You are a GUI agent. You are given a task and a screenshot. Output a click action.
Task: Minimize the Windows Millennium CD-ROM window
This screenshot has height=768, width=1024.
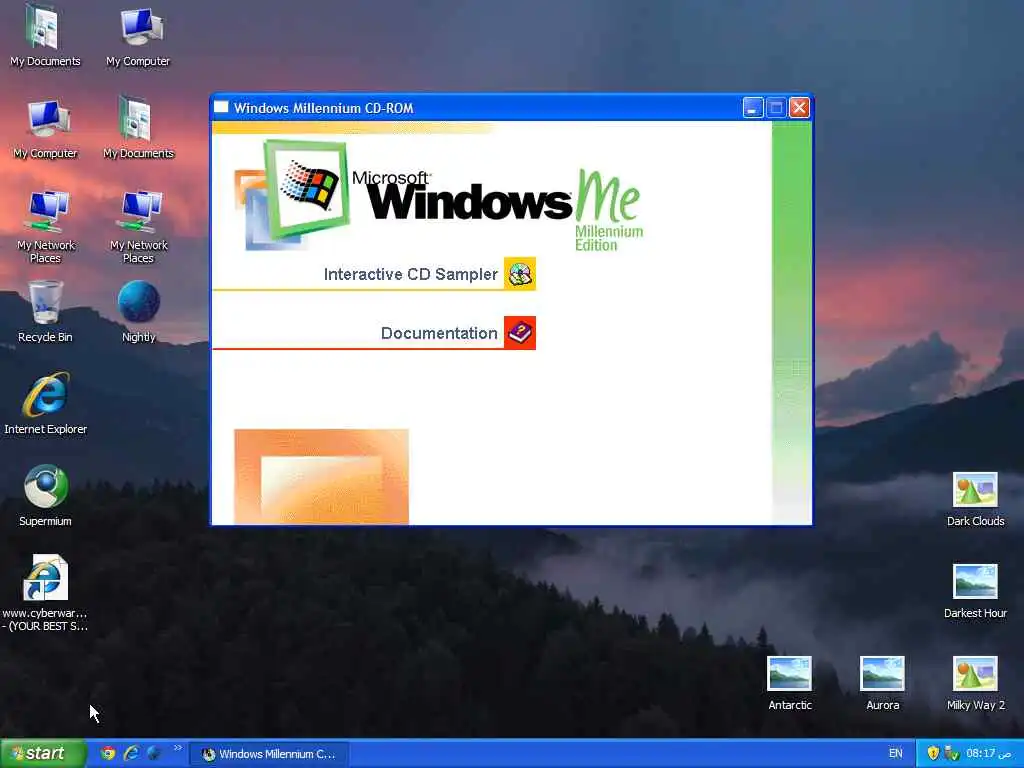(752, 108)
